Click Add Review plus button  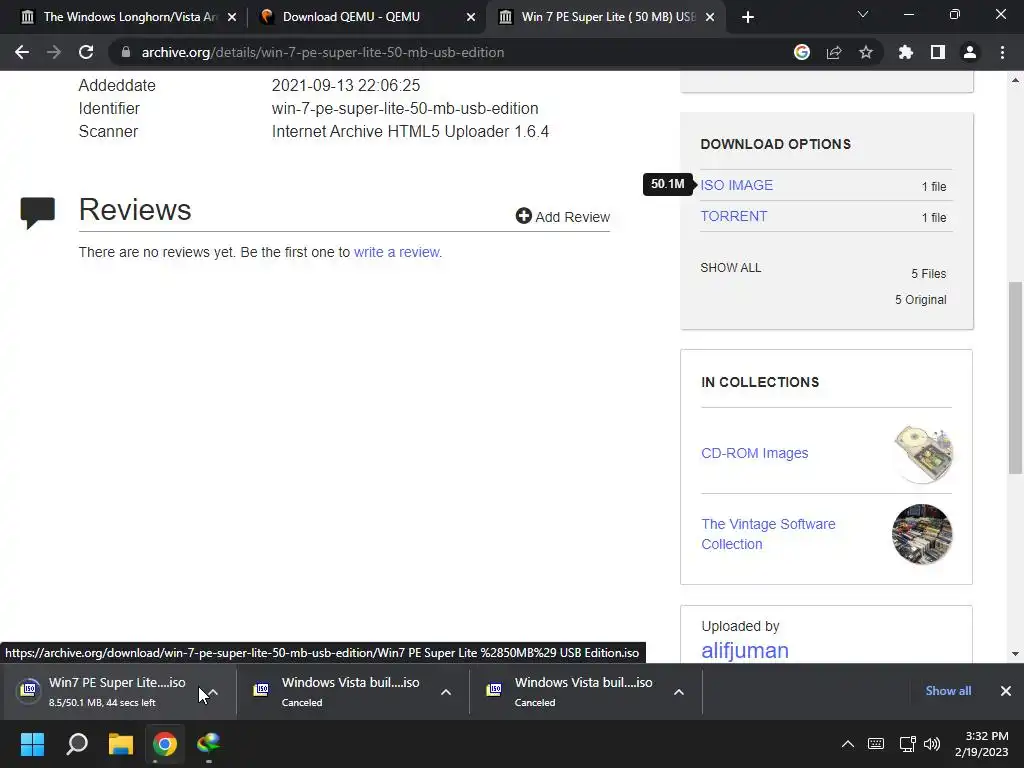[562, 216]
